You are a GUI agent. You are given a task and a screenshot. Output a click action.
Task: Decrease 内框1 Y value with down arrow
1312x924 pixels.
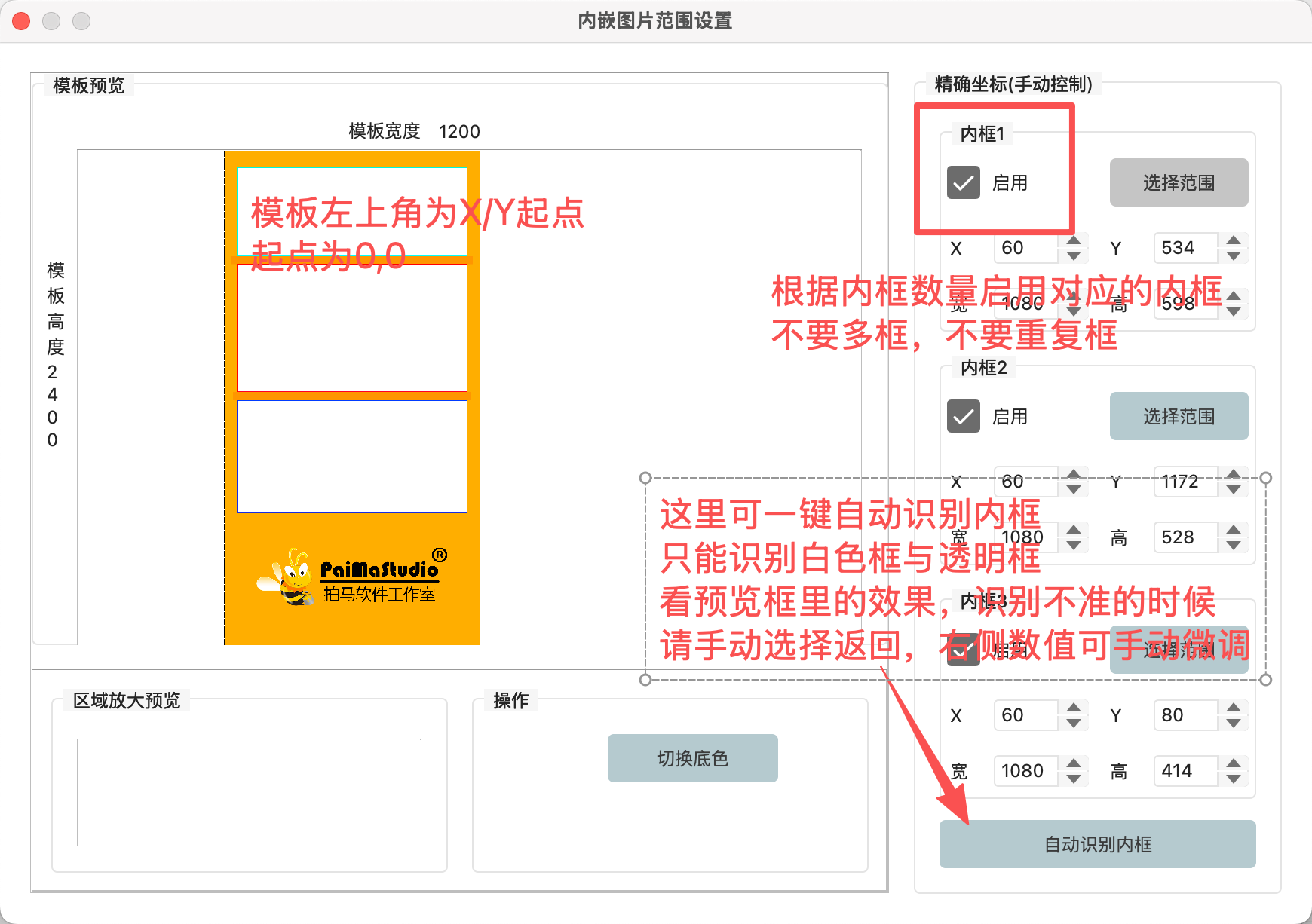(x=1234, y=255)
